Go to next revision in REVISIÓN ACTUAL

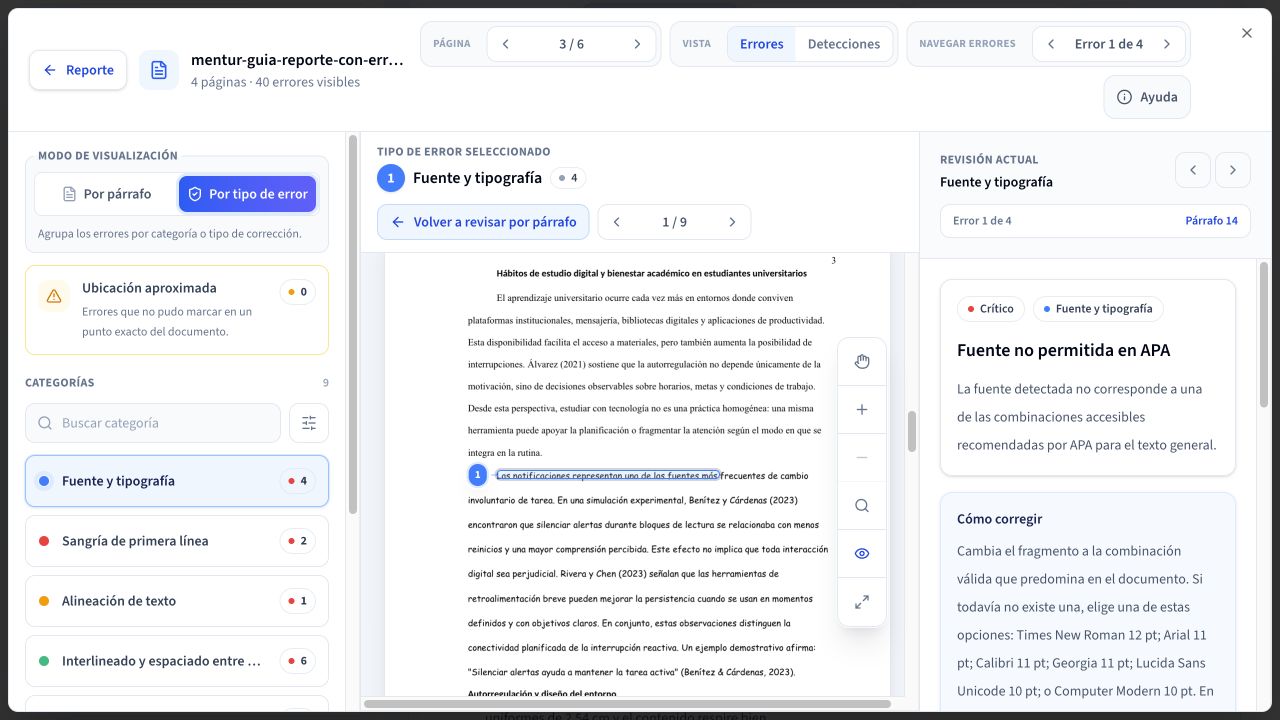pos(1233,170)
